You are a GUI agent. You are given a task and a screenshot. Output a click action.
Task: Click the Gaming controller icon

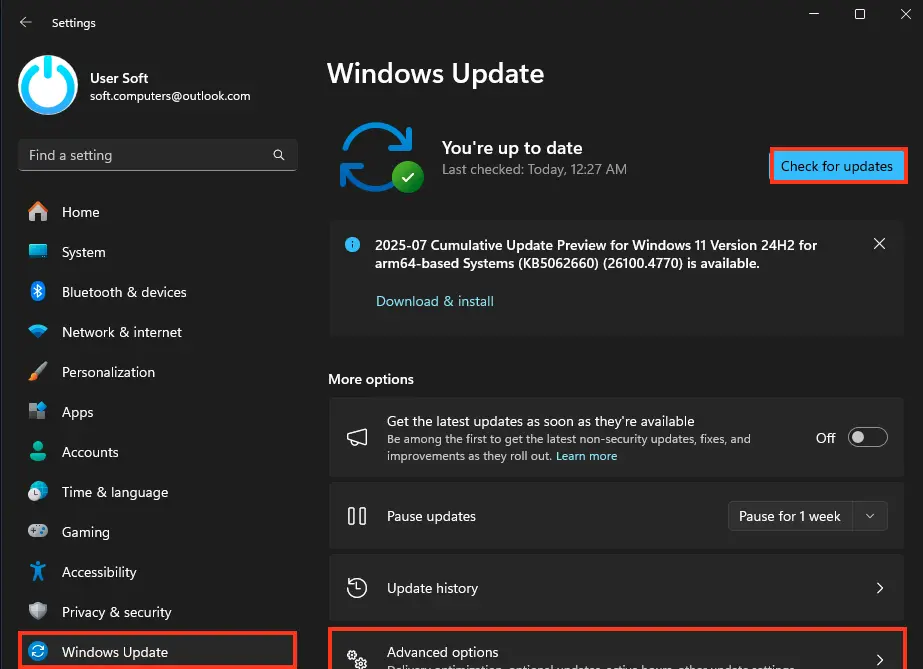(x=38, y=532)
